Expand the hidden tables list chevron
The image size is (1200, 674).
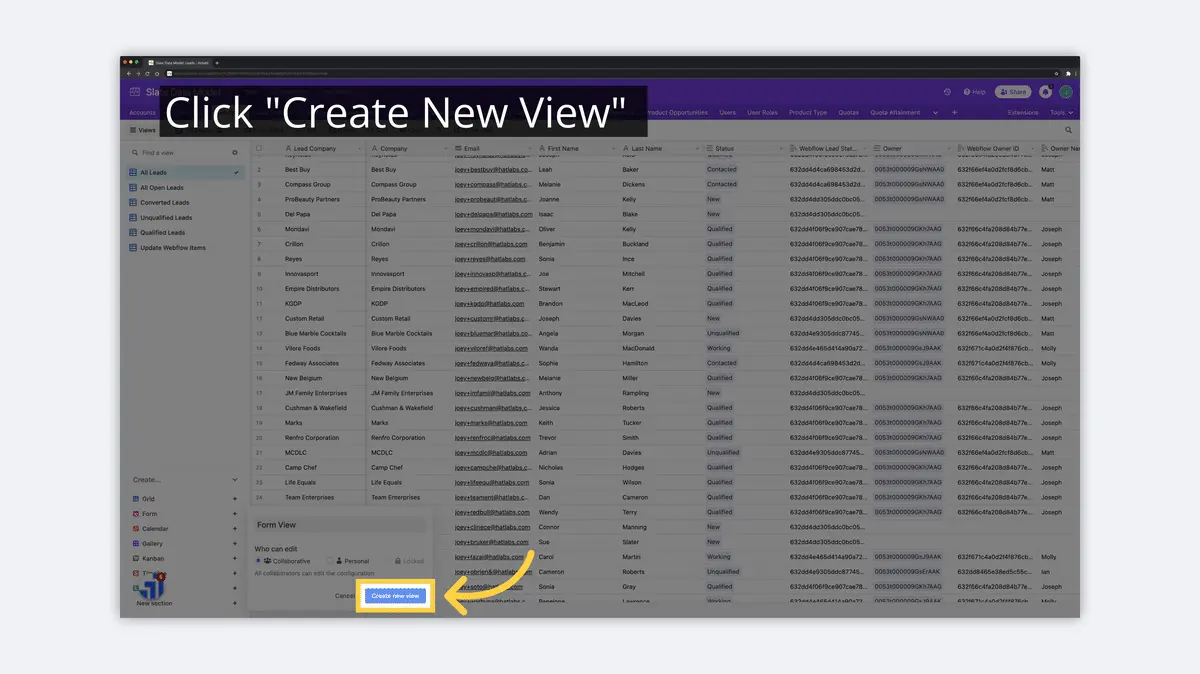936,113
